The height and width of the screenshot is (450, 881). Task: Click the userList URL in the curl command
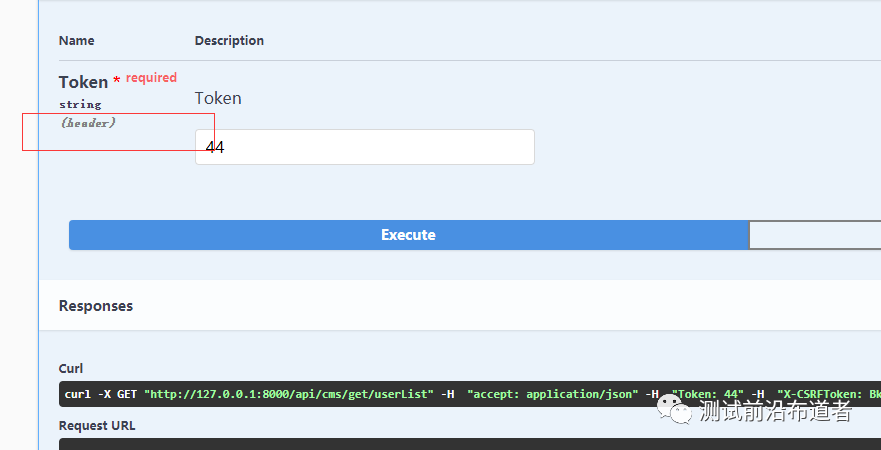coord(288,394)
